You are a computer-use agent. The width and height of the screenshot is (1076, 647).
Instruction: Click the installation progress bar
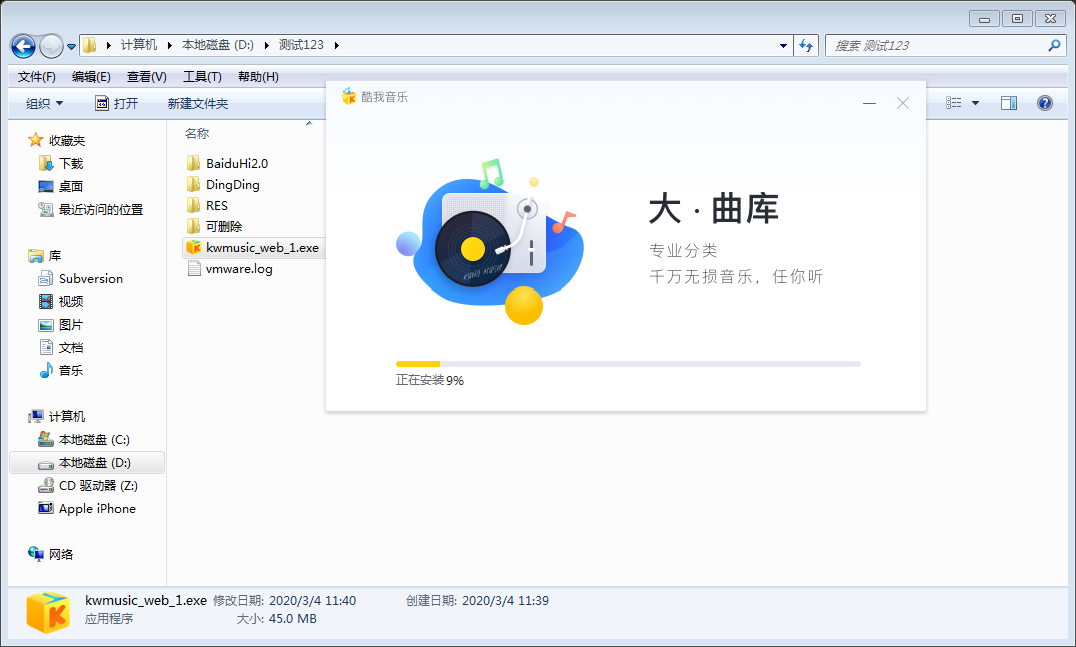pos(628,364)
